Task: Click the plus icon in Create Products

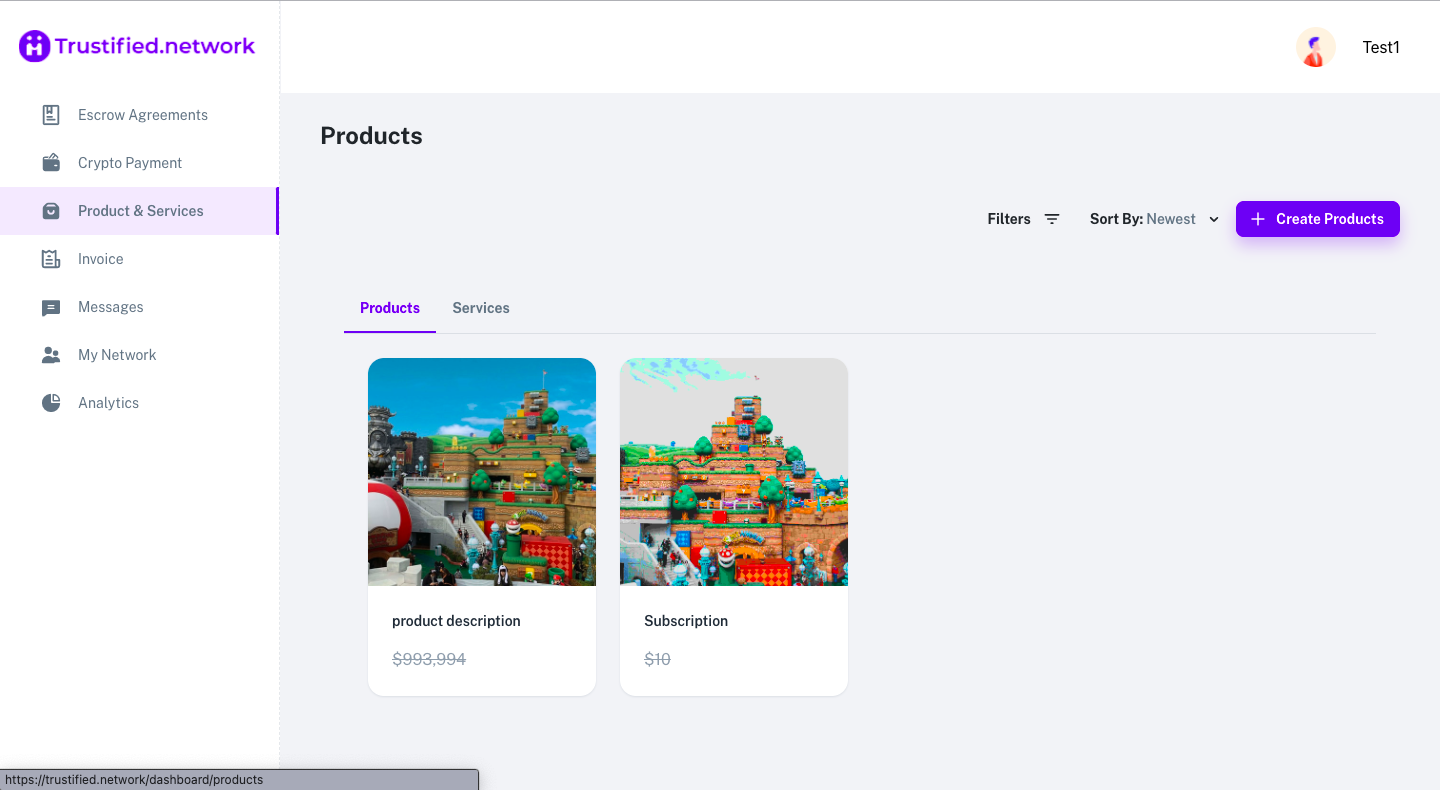Action: pyautogui.click(x=1258, y=219)
